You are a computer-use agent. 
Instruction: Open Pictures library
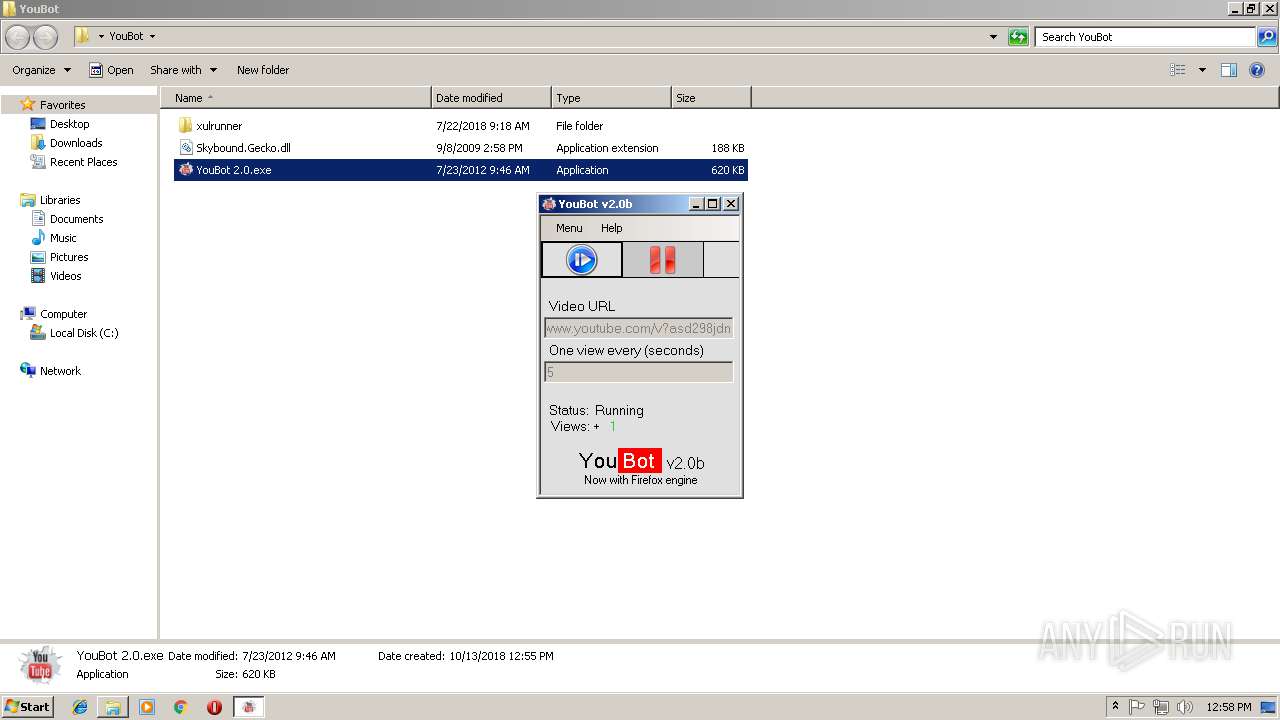click(69, 257)
